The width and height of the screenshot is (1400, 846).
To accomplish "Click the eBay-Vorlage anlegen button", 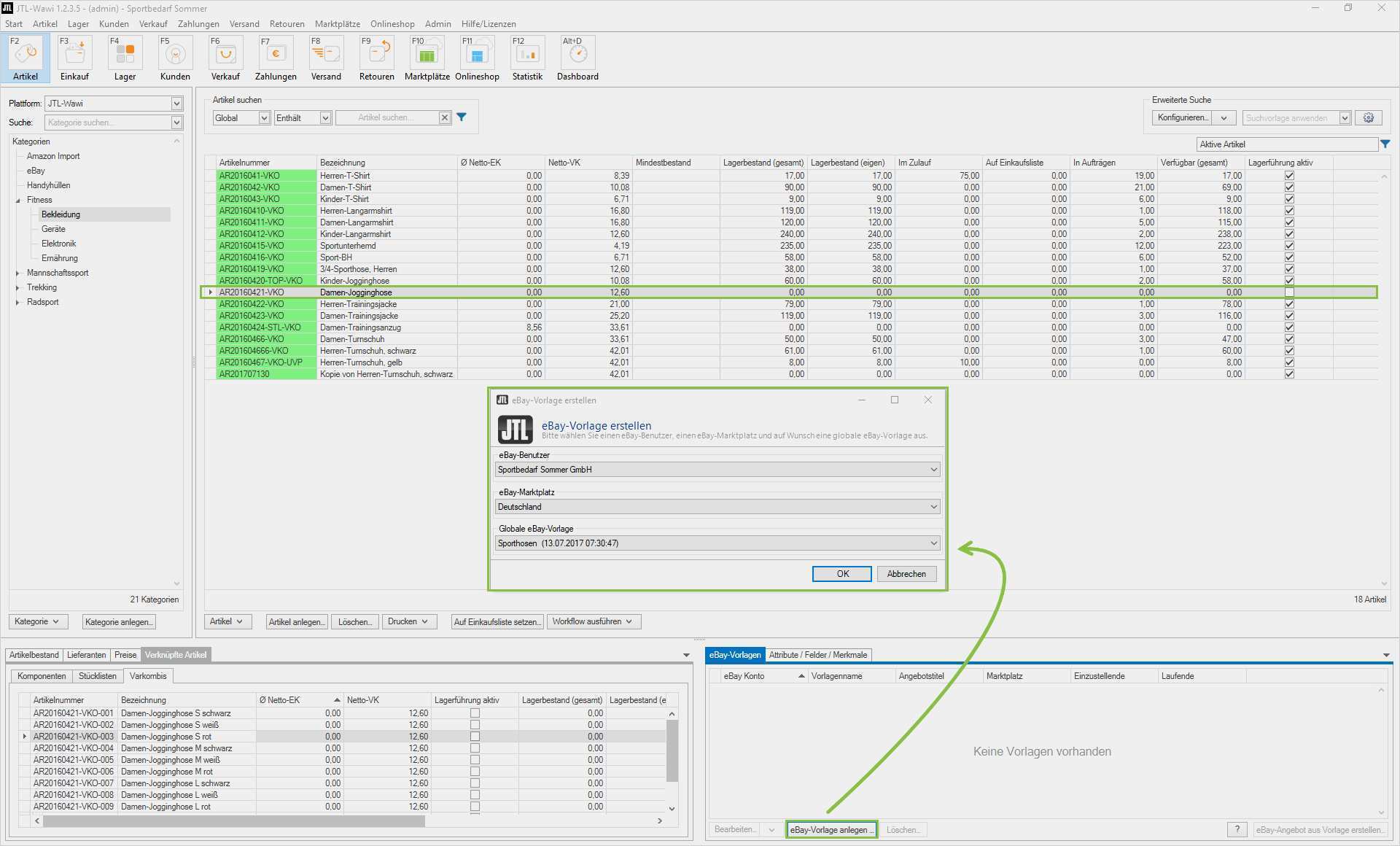I will click(x=831, y=830).
